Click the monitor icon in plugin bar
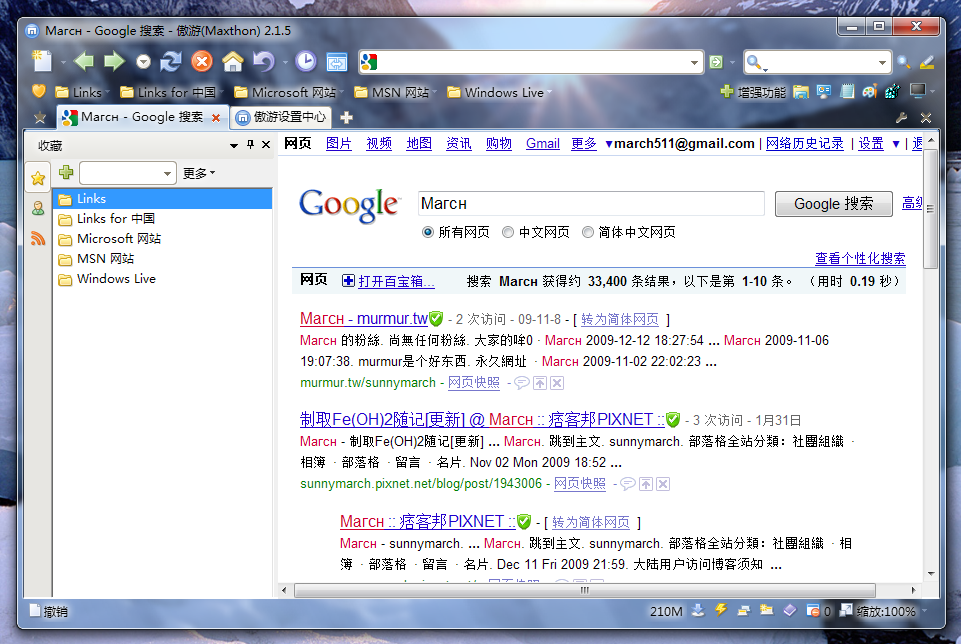Image resolution: width=961 pixels, height=644 pixels. point(917,91)
